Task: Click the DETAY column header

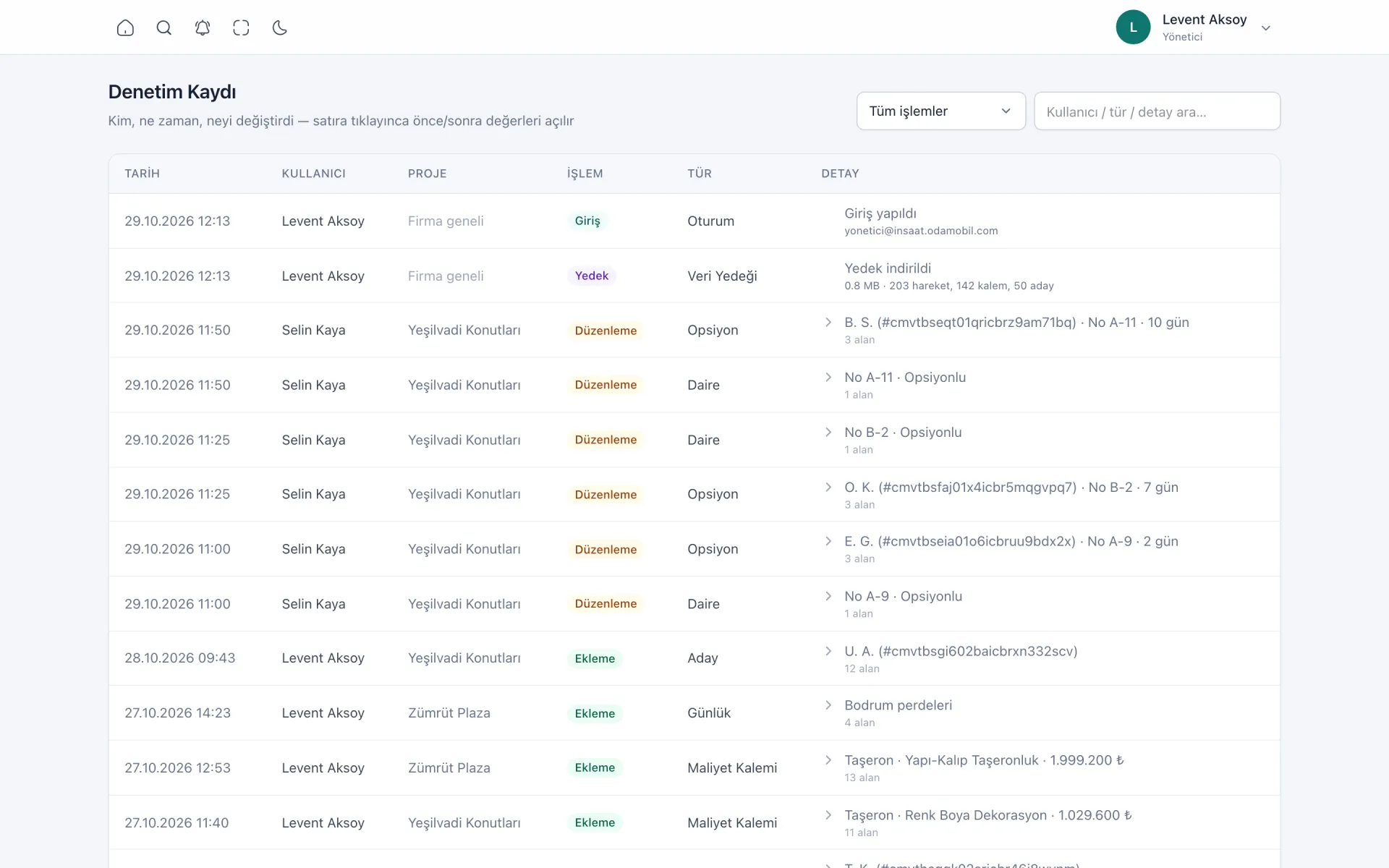Action: [x=840, y=174]
